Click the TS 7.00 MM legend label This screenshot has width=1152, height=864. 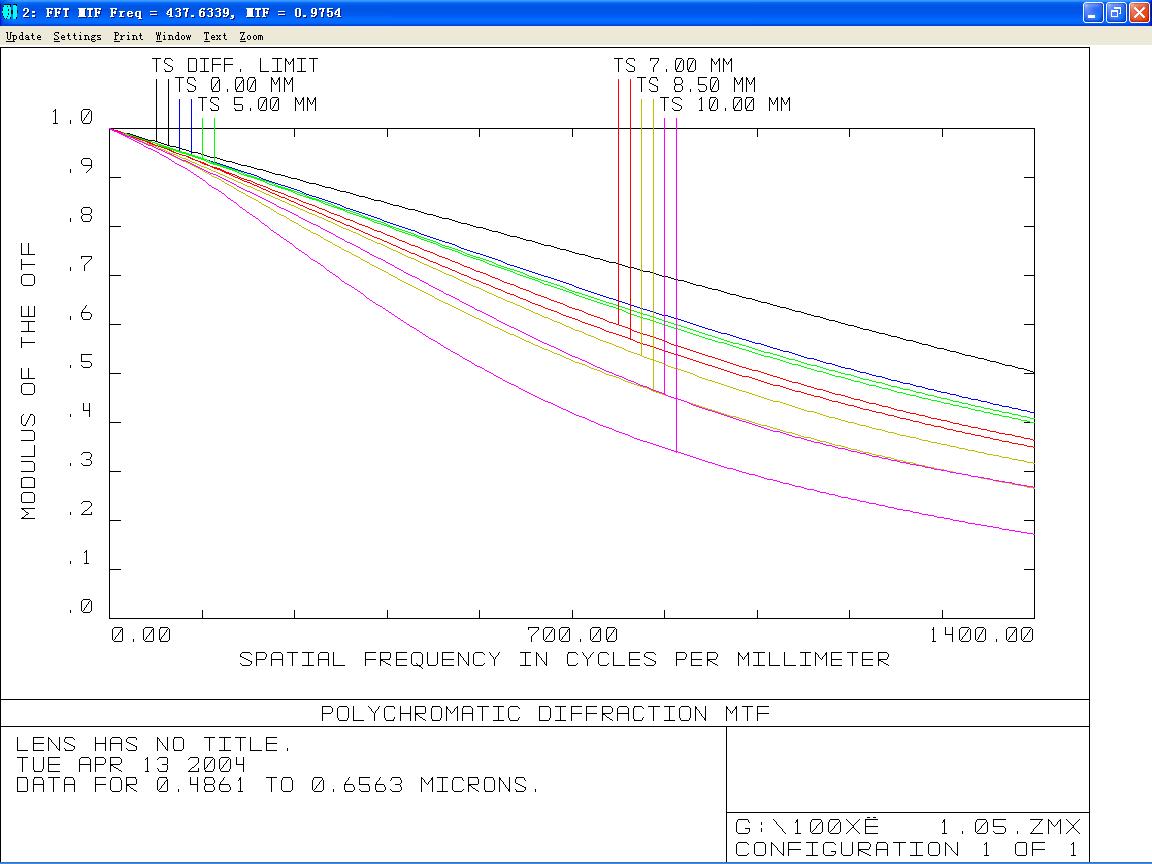coord(674,65)
